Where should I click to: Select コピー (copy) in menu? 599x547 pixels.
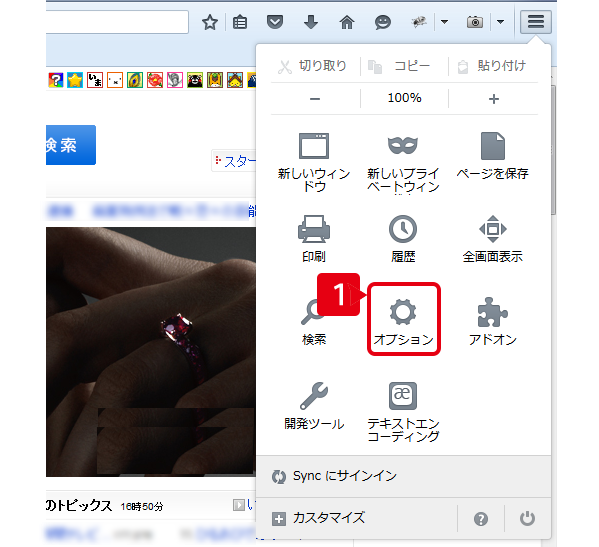[400, 66]
